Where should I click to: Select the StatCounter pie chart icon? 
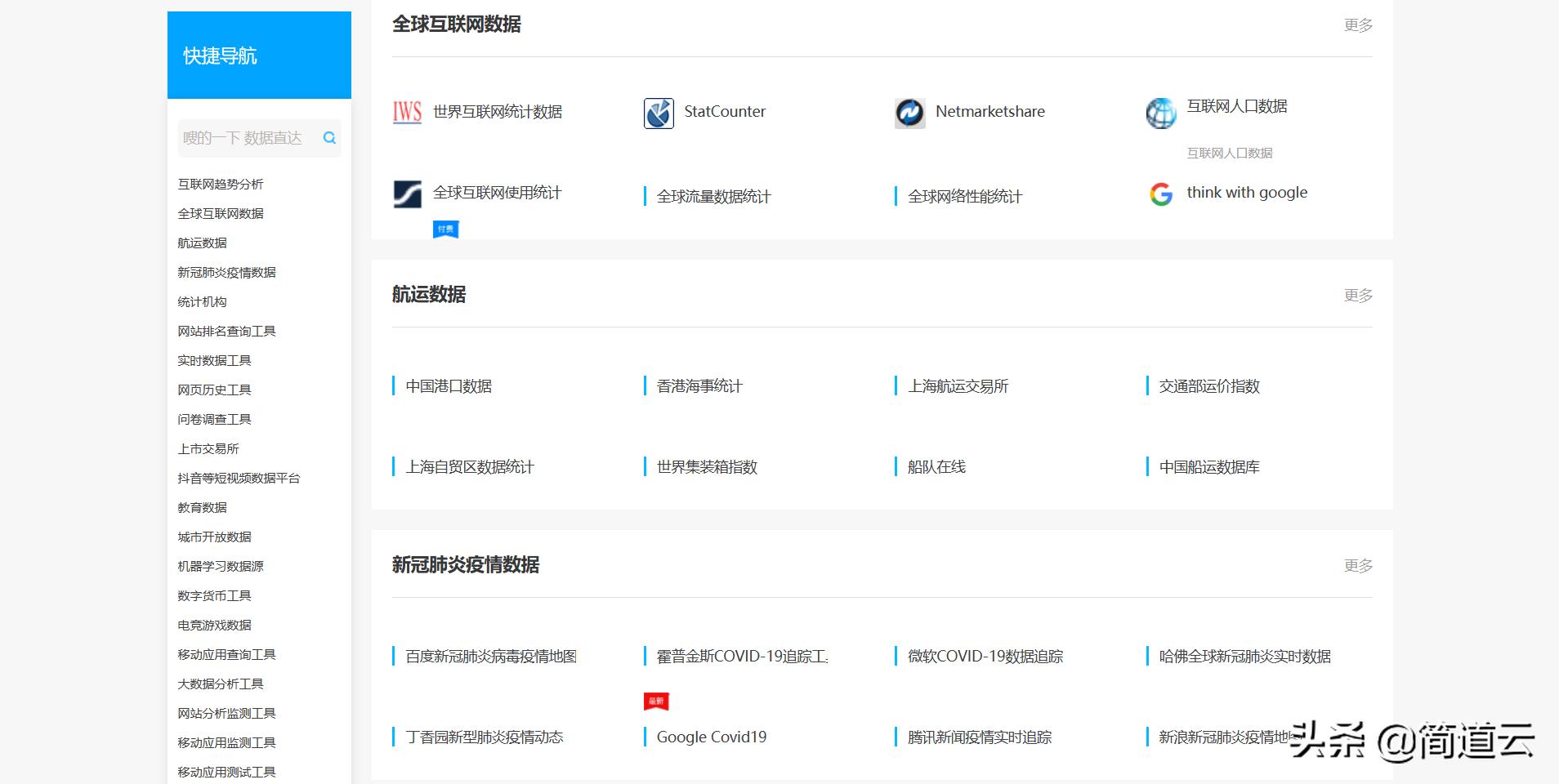658,113
